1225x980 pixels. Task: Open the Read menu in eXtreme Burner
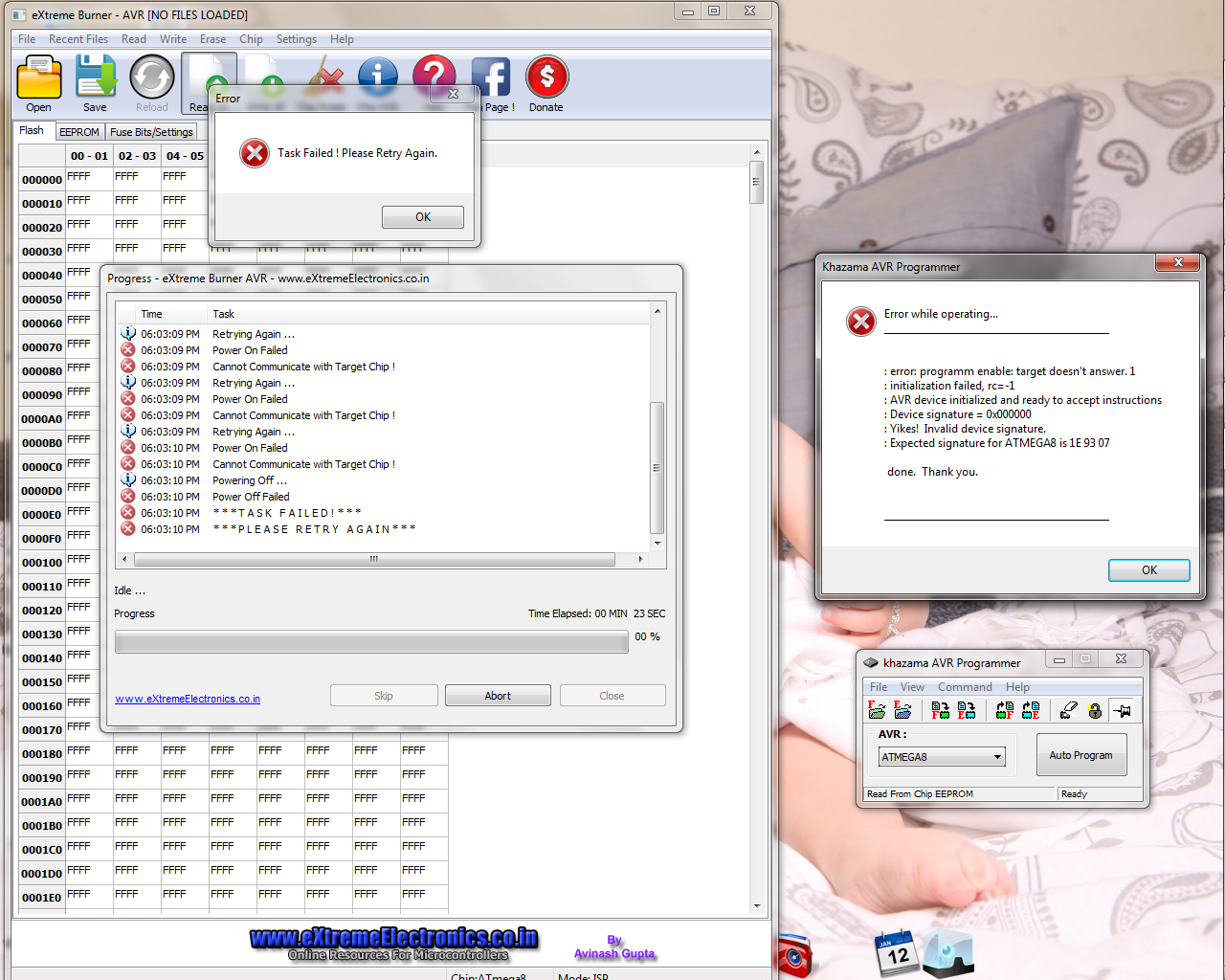click(x=134, y=39)
